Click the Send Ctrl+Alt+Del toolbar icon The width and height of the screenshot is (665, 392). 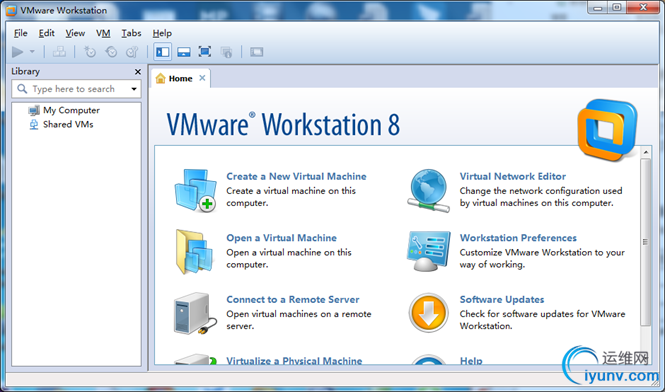(x=59, y=52)
